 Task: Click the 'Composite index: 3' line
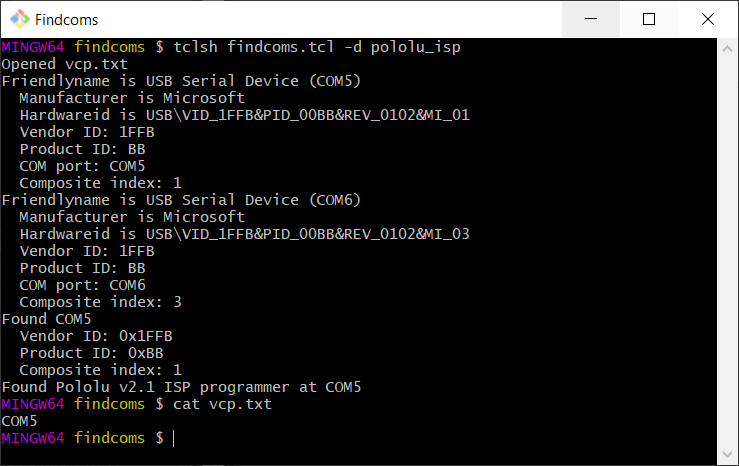point(100,302)
